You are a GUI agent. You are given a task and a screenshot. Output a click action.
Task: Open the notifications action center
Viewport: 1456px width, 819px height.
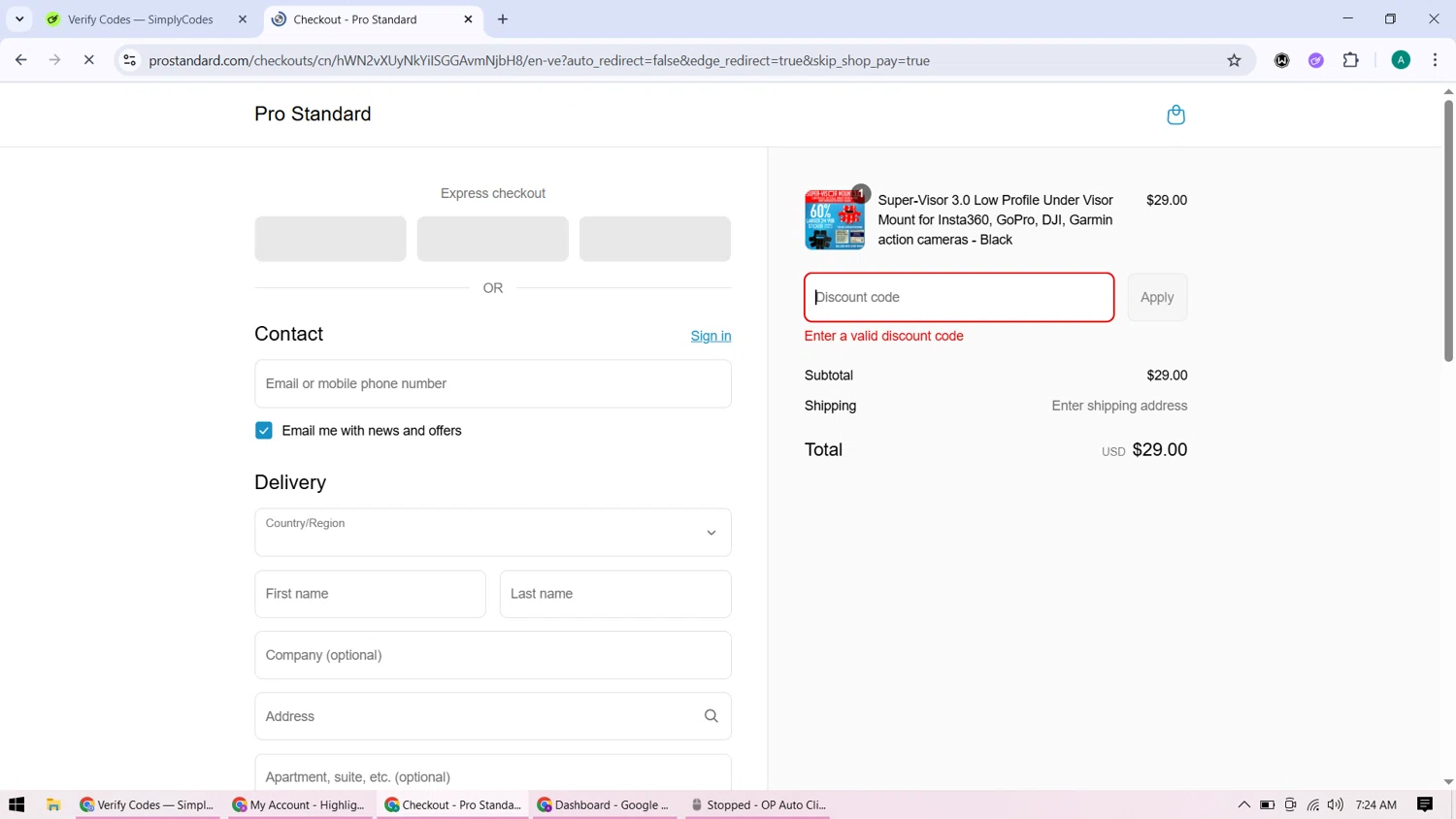click(x=1425, y=804)
